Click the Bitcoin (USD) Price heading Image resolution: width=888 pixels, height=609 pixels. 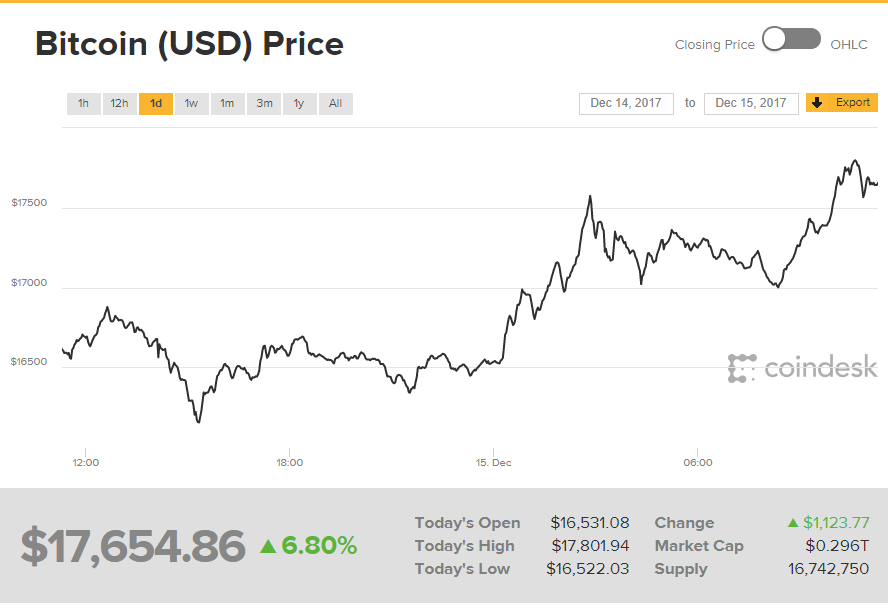[x=189, y=44]
